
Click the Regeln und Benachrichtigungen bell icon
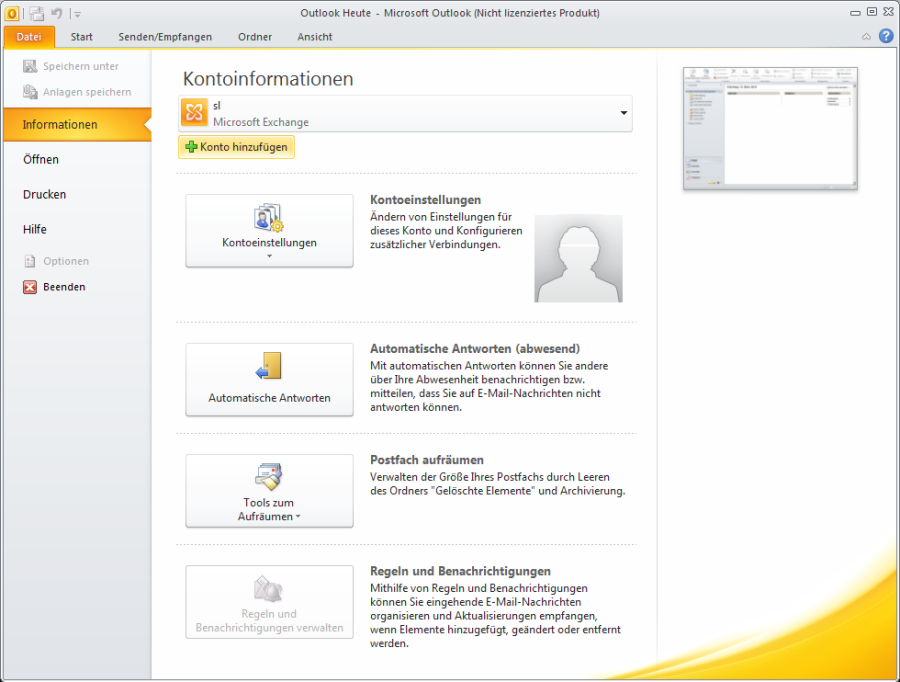(269, 588)
